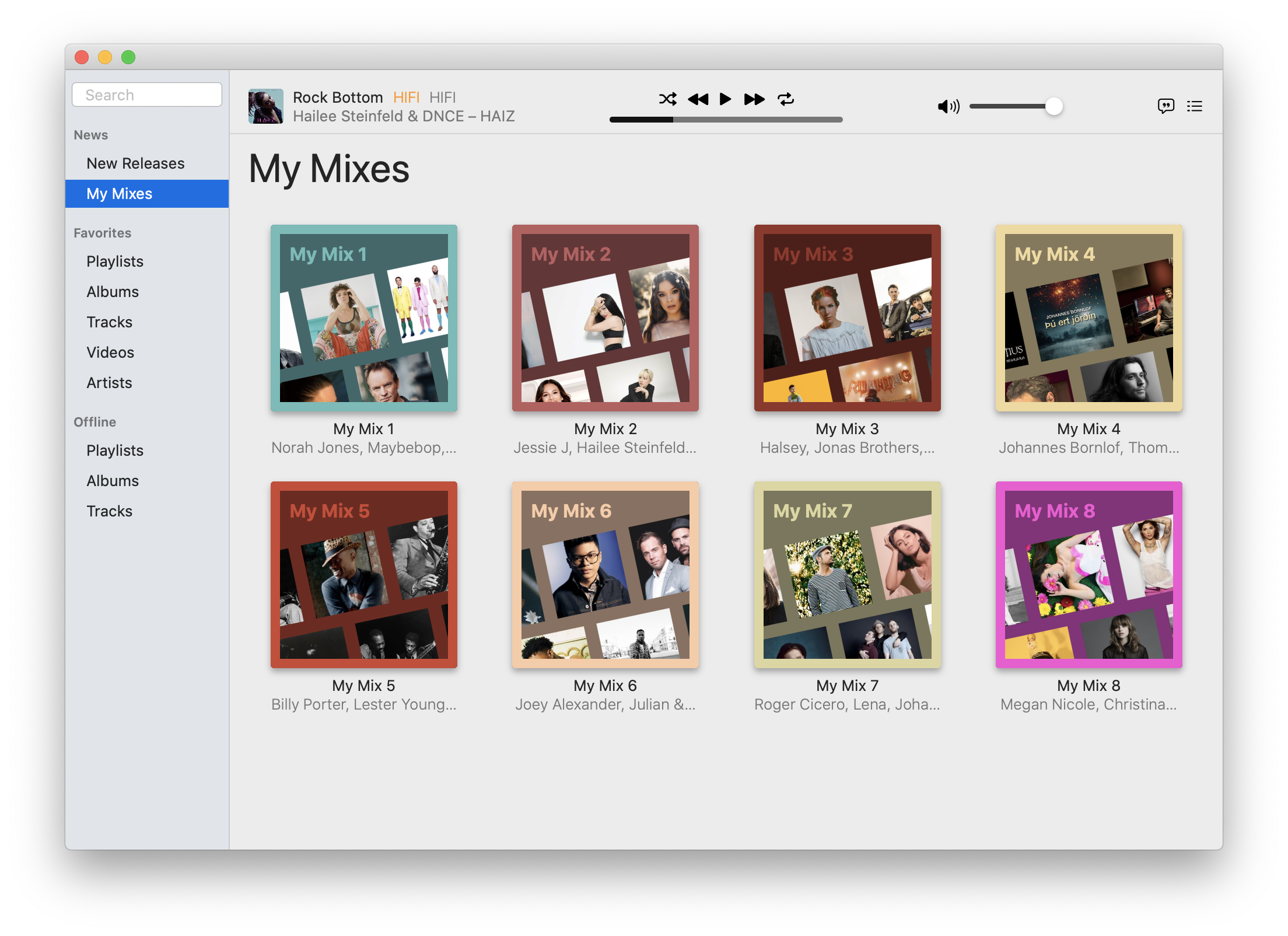
Task: Click the Rock Bottom track title
Action: (x=338, y=97)
